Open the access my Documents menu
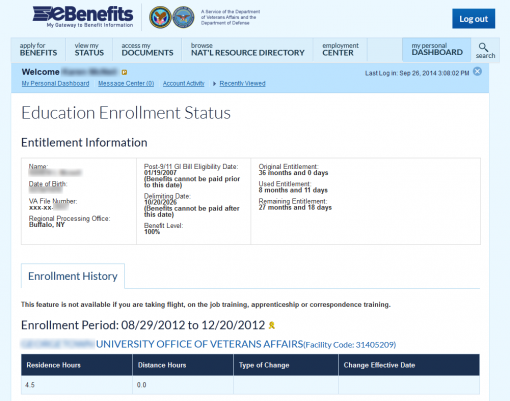Viewport: 510px width, 401px height. click(147, 50)
